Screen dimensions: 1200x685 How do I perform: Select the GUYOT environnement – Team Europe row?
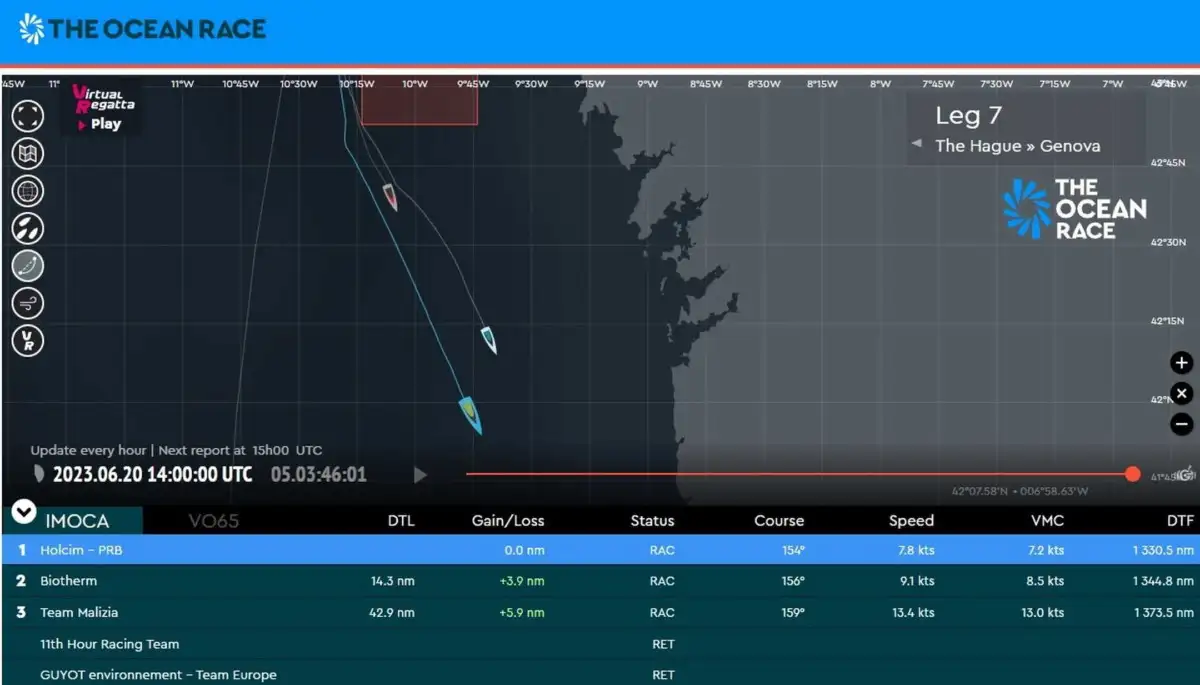coord(600,674)
